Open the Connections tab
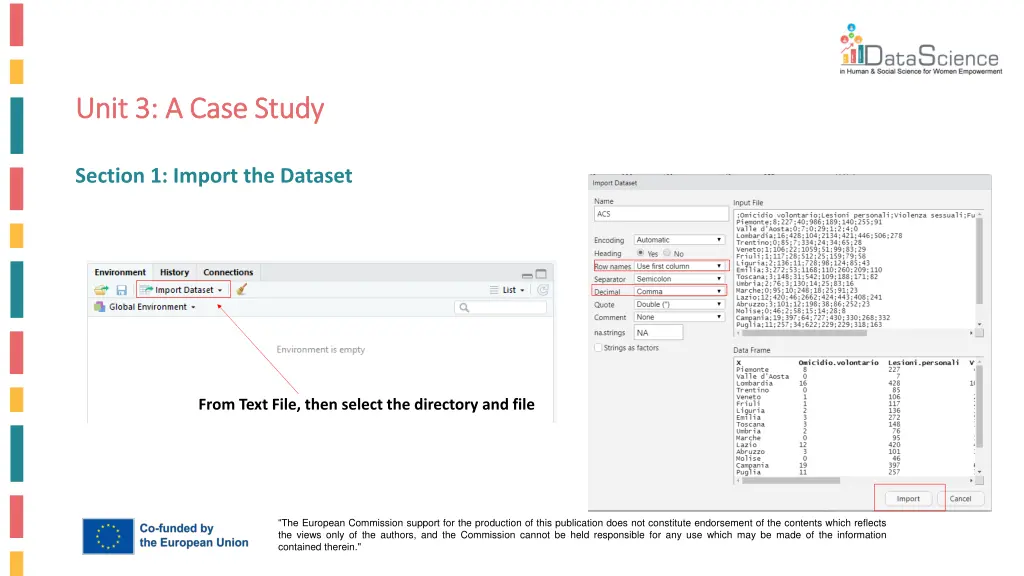This screenshot has width=1024, height=576. [x=228, y=271]
